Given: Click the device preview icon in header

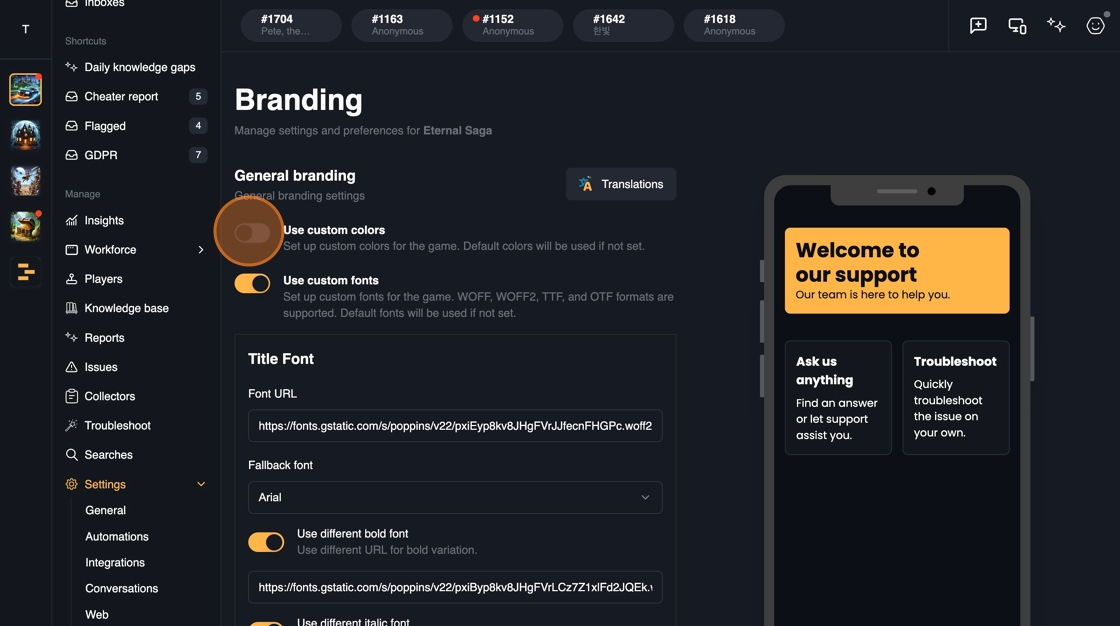Looking at the screenshot, I should [x=1017, y=26].
